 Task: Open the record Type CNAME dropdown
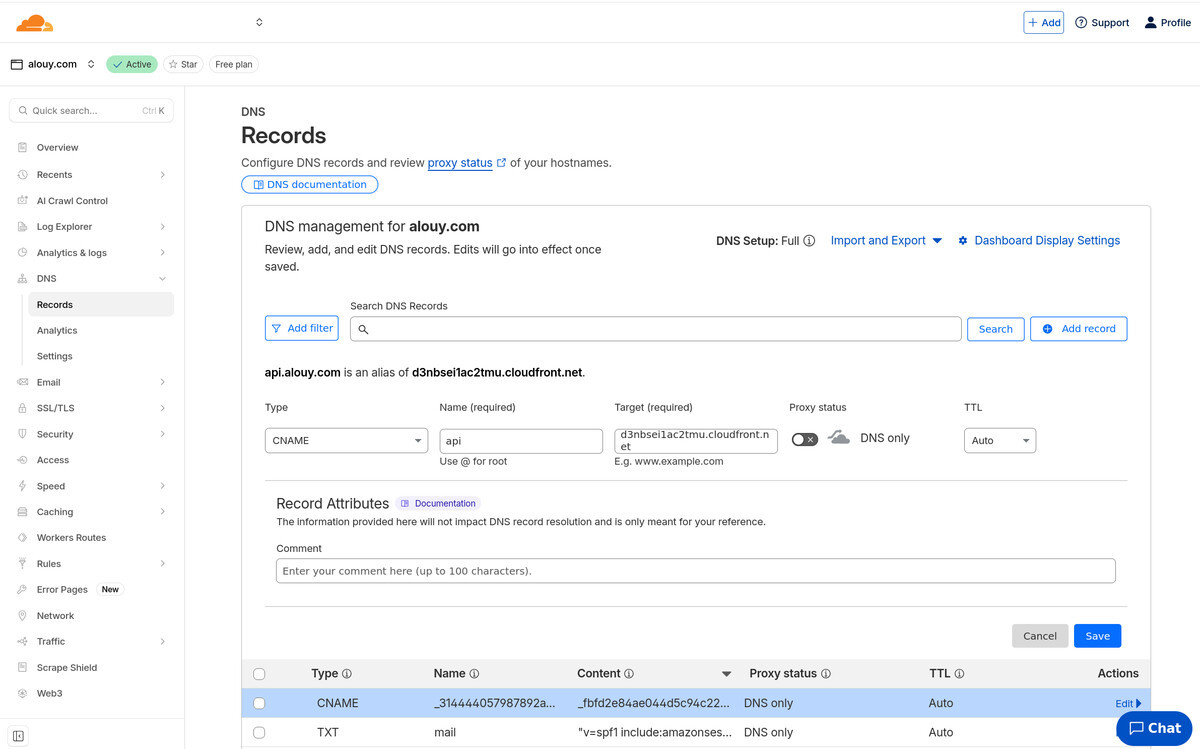346,440
